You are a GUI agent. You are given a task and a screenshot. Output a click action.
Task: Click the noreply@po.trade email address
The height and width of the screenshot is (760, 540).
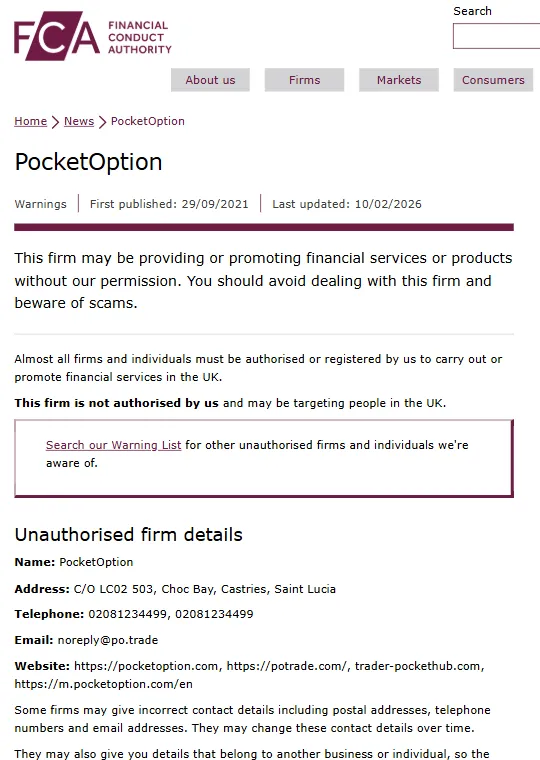click(108, 640)
